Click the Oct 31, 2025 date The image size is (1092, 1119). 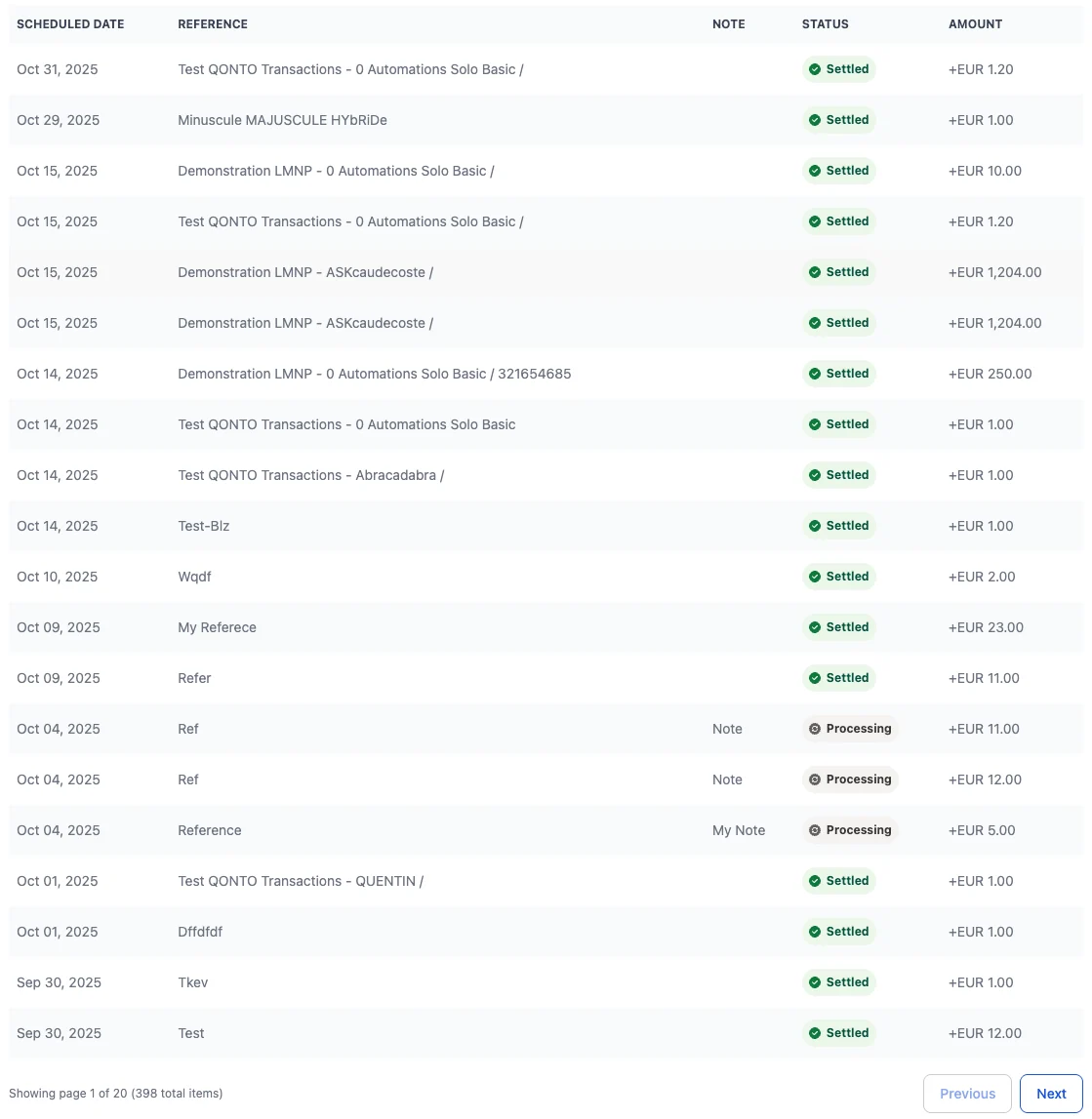(x=58, y=69)
